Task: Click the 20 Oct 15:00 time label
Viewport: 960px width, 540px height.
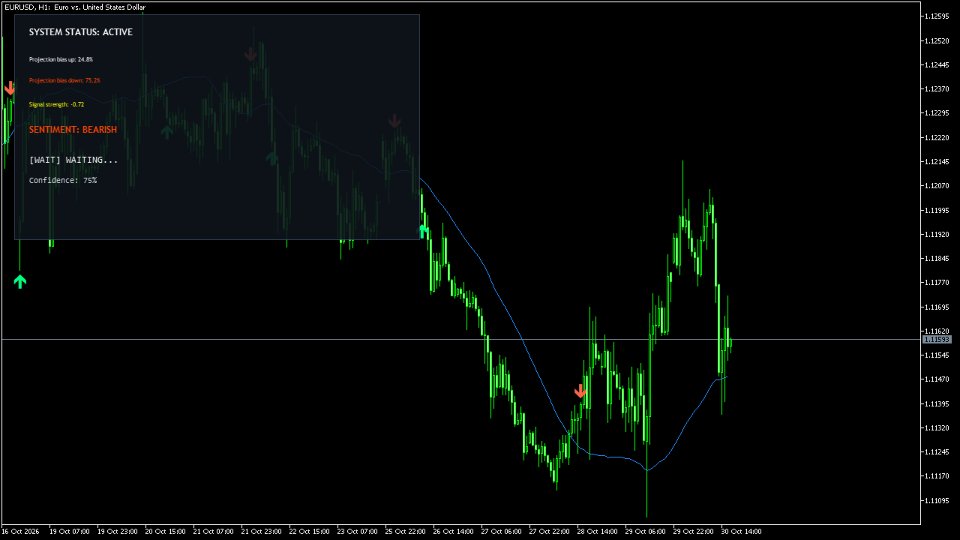Action: point(165,531)
